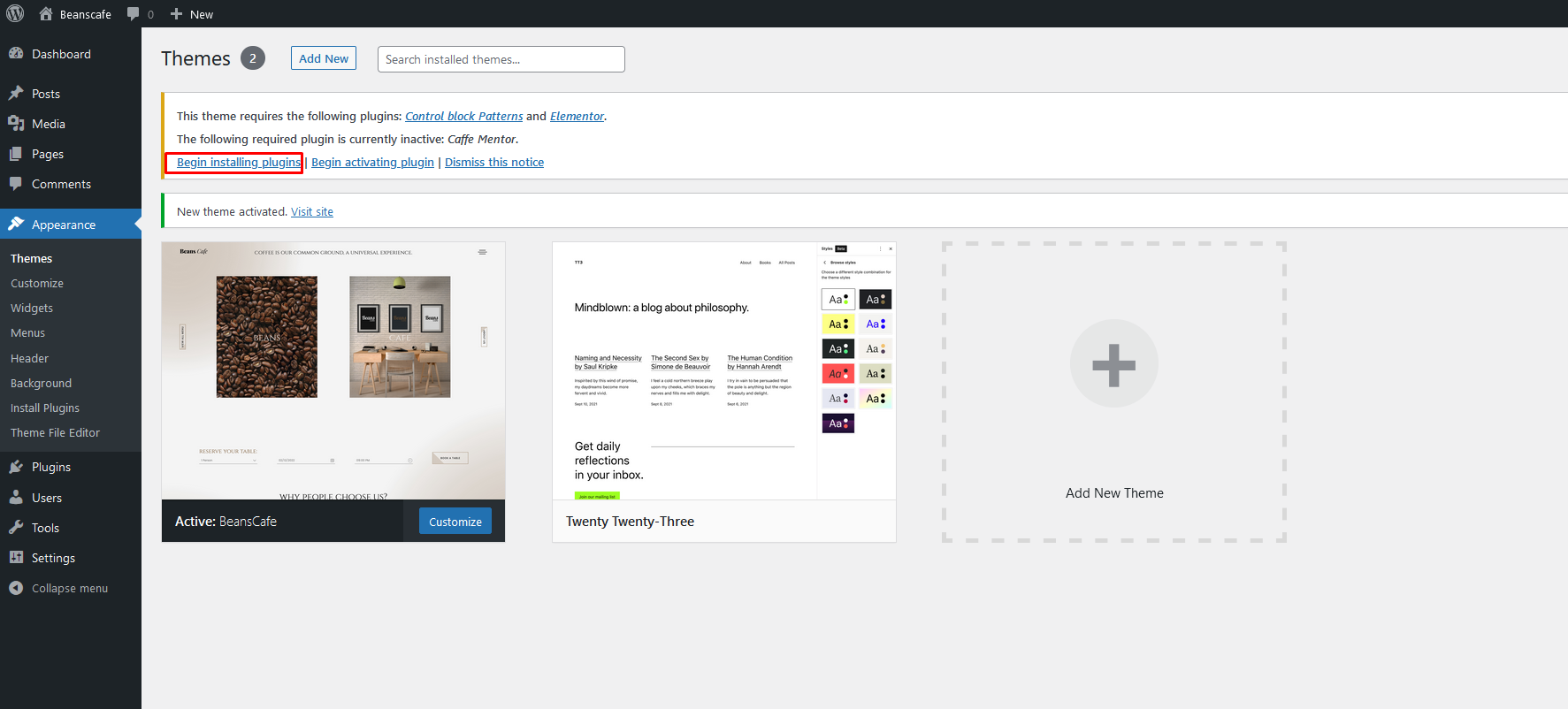Open the BeansCafe theme screenshot
The image size is (1568, 709).
tap(333, 370)
